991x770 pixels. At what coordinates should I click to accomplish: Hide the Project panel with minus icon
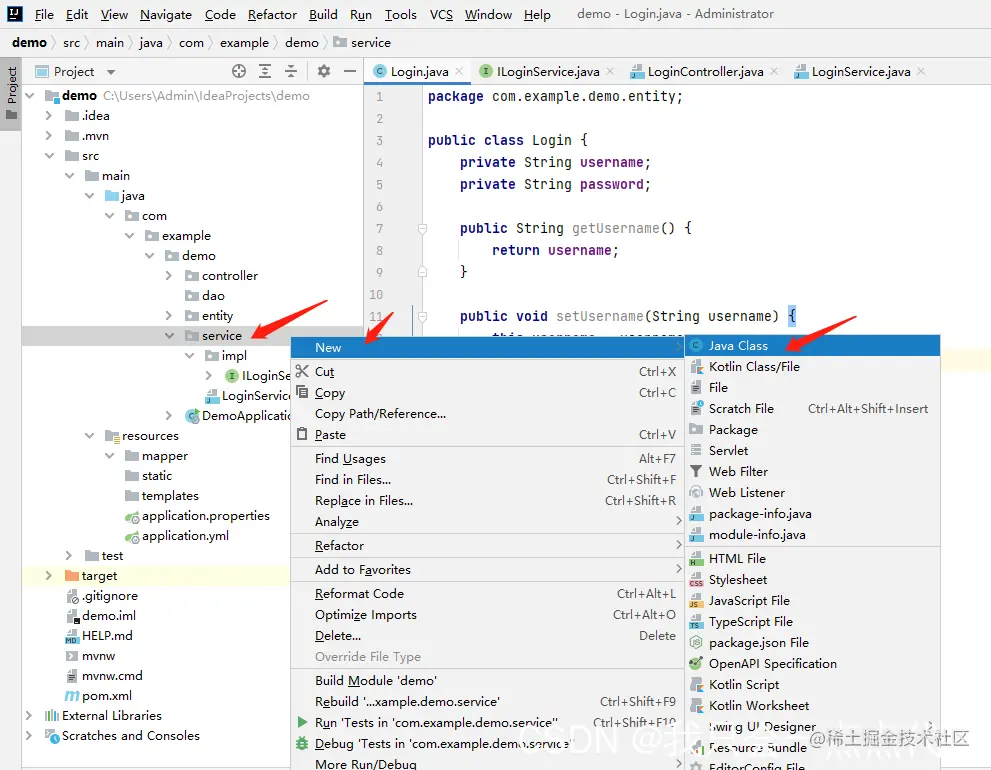(350, 71)
